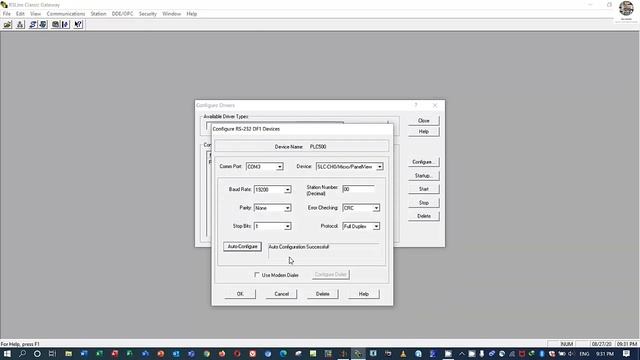Click Delete in the Configure Drivers window
This screenshot has height=360, width=640.
[424, 216]
